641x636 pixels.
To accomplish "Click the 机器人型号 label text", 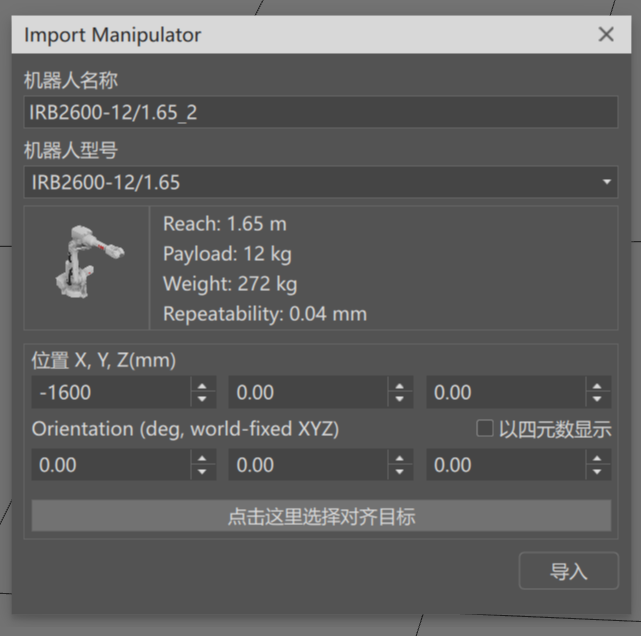I will [x=71, y=150].
